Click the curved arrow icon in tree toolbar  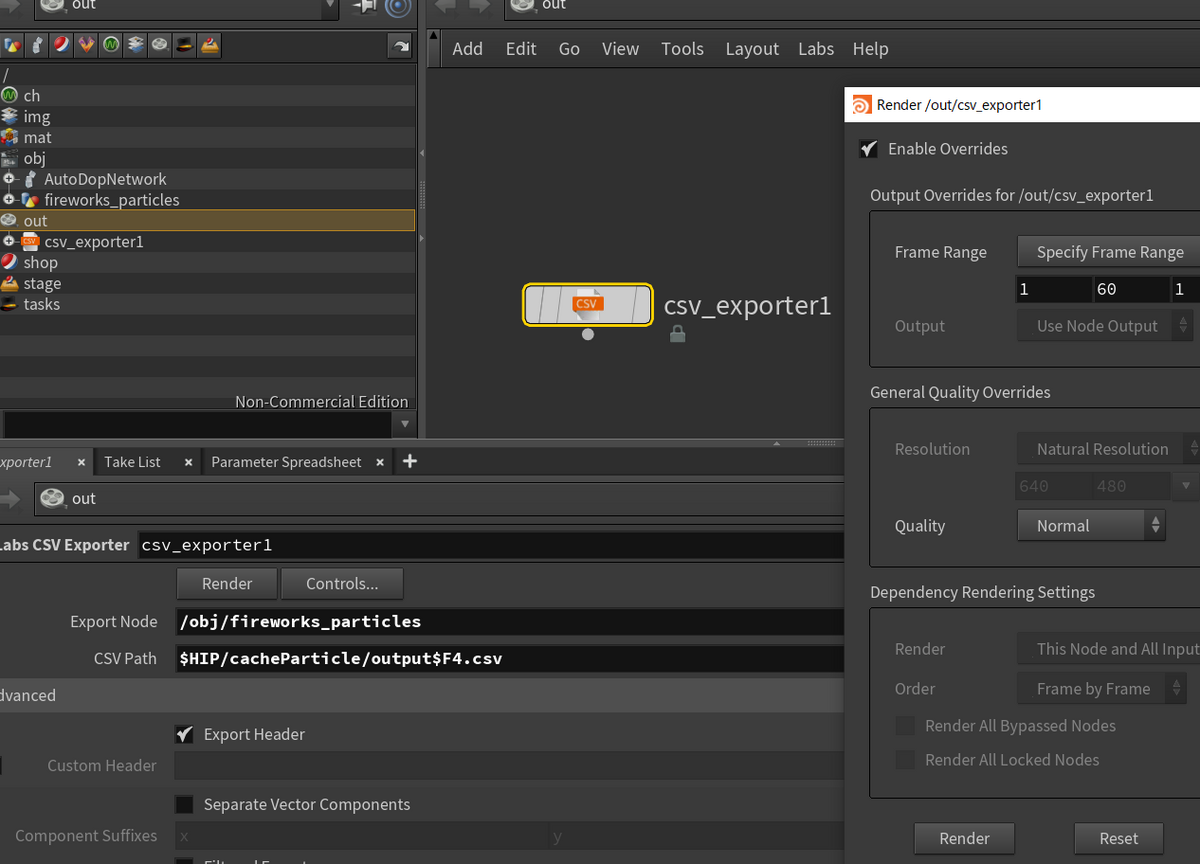tap(400, 46)
